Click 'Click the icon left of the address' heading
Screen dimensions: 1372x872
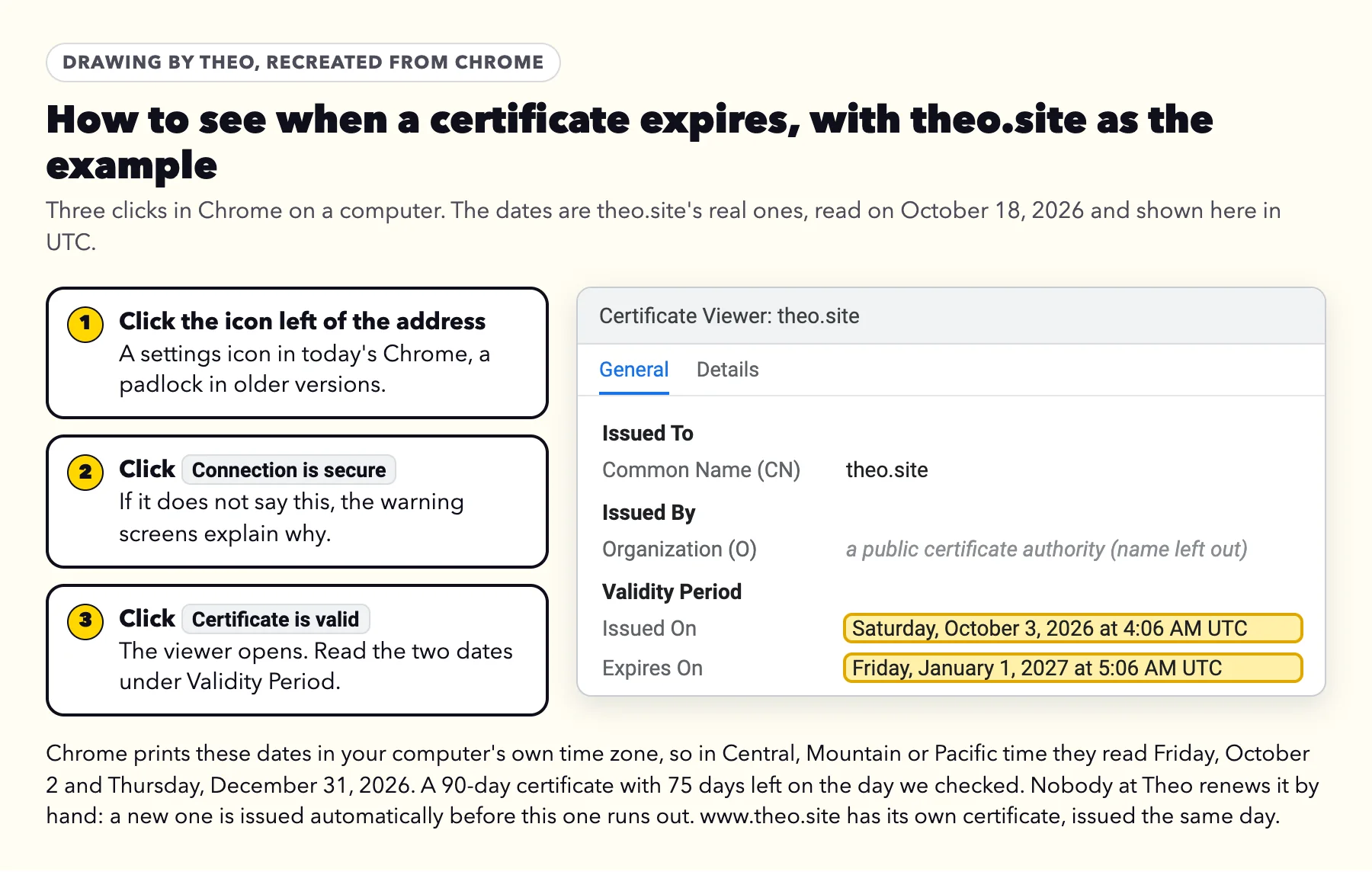click(x=302, y=321)
